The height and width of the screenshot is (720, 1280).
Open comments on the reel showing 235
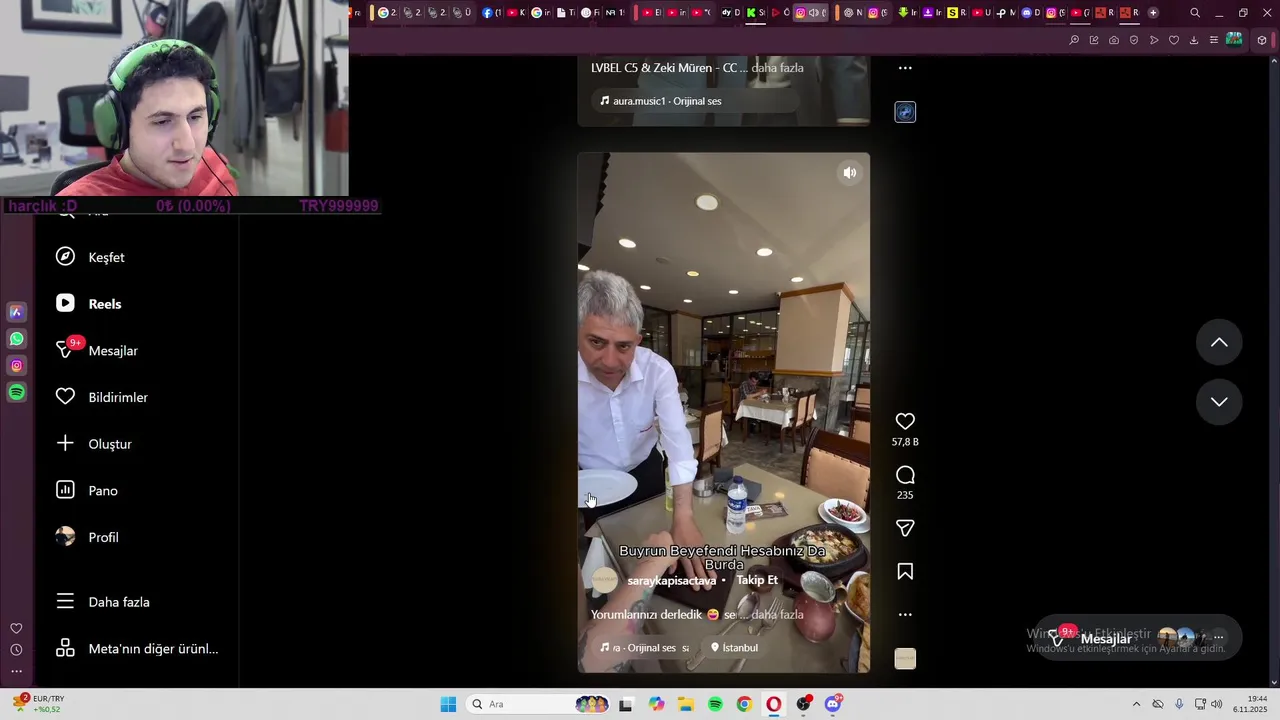[905, 475]
